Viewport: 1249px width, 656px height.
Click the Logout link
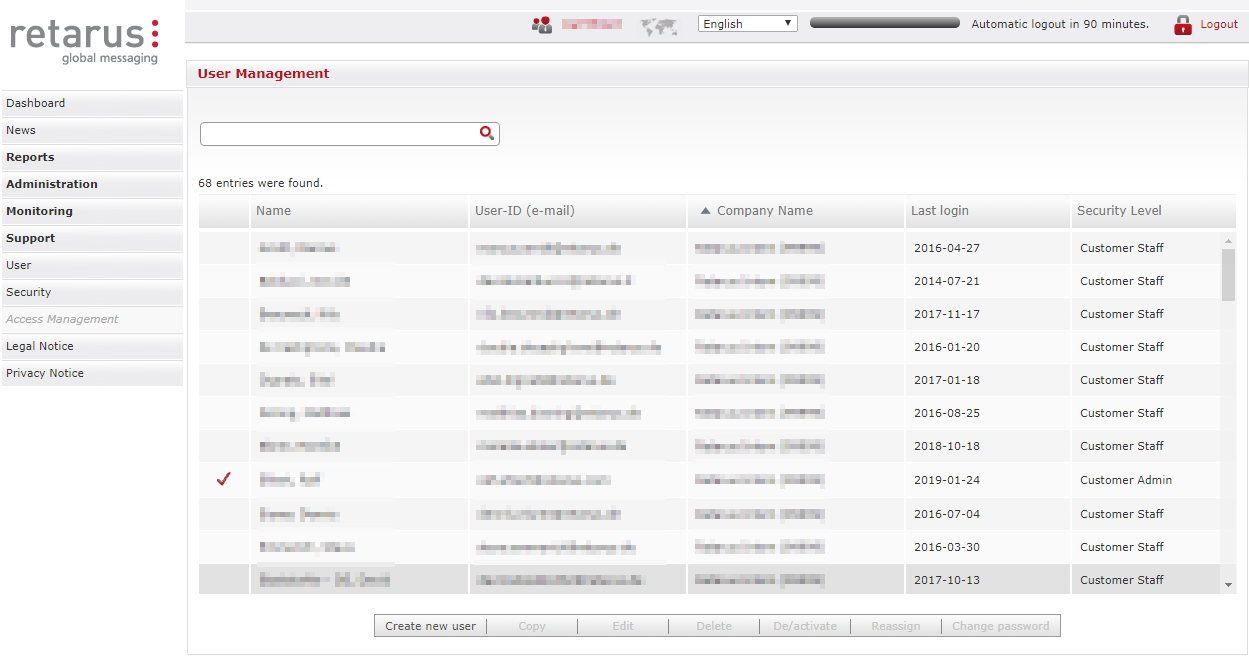(x=1219, y=24)
